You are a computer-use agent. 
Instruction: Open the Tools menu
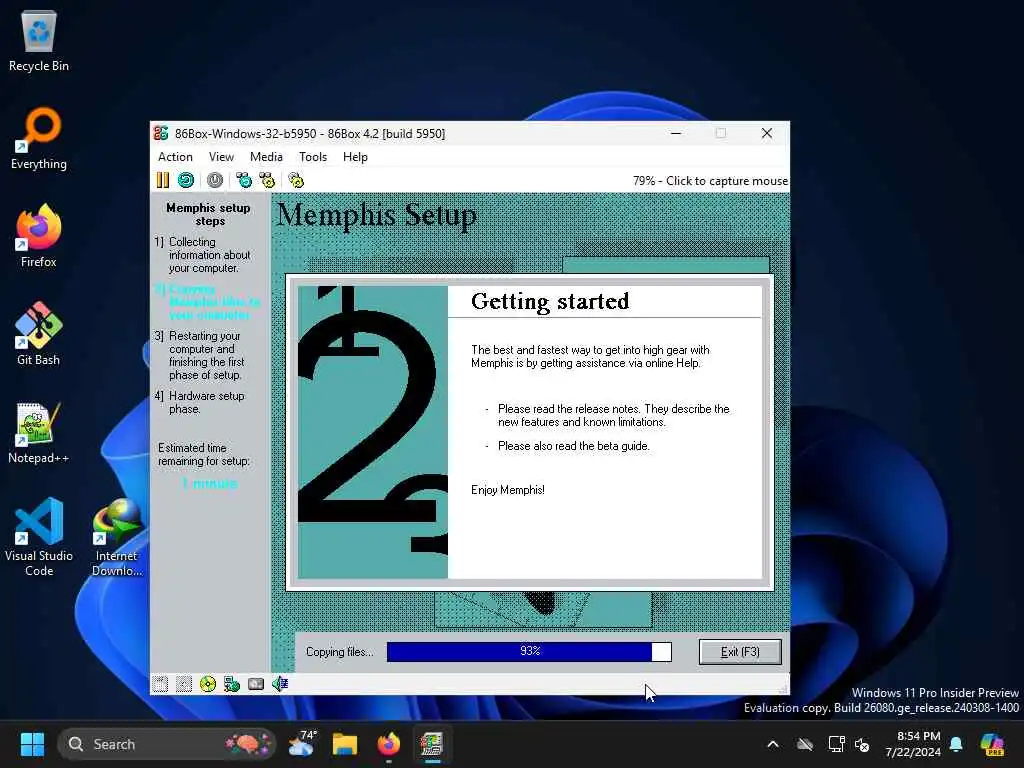(x=313, y=157)
